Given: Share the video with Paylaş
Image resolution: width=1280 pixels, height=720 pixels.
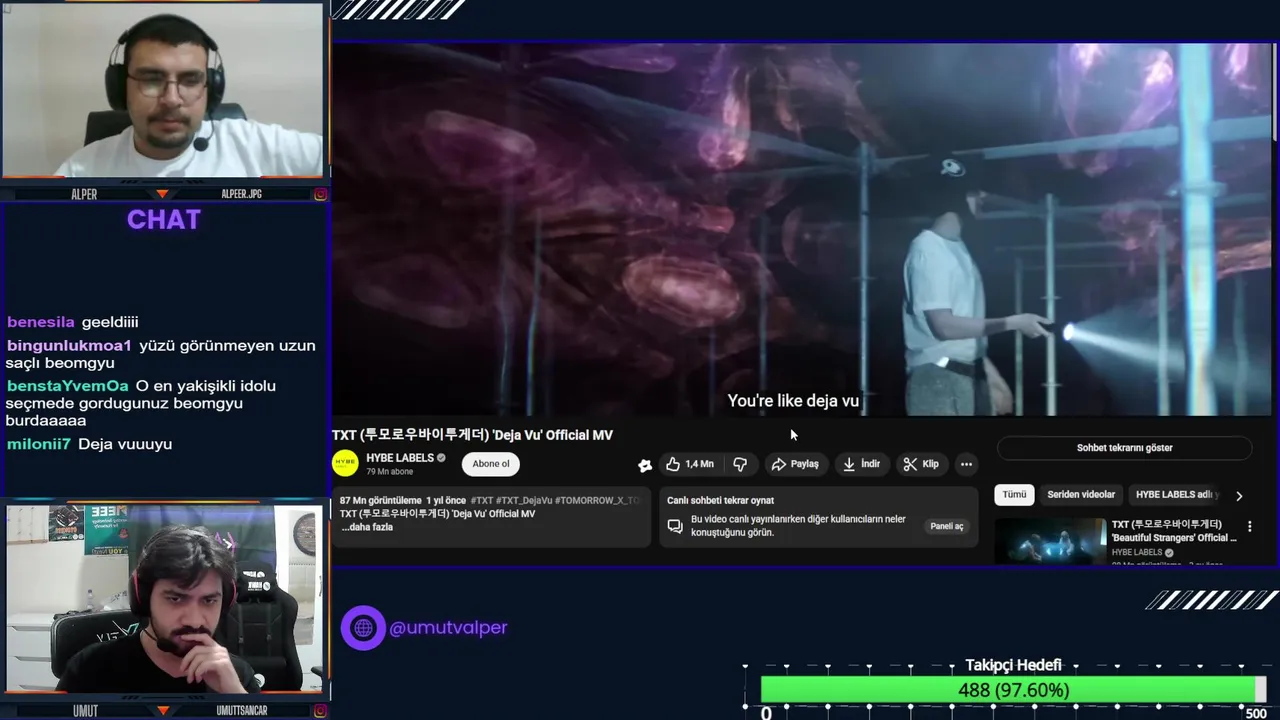Looking at the screenshot, I should pos(795,464).
